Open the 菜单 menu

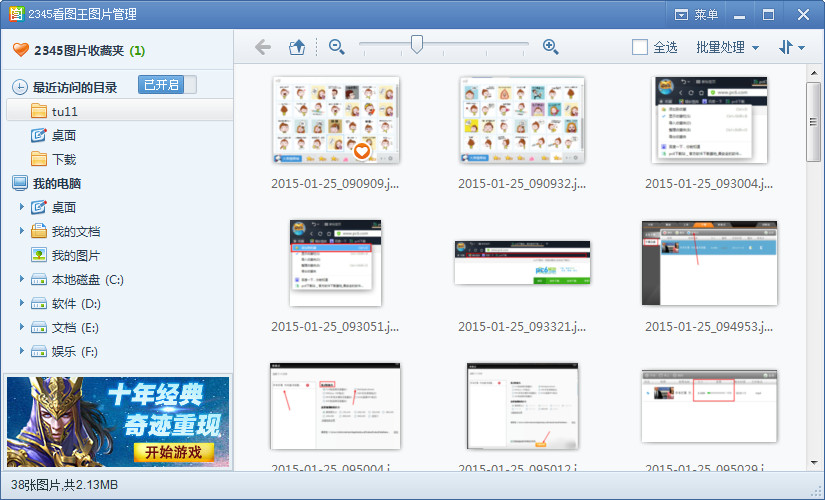pos(696,14)
